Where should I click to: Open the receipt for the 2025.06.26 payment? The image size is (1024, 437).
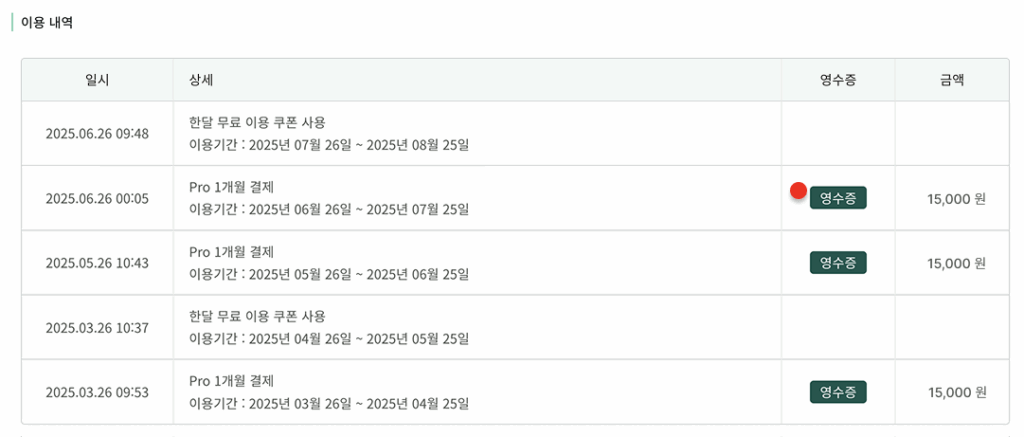(838, 198)
